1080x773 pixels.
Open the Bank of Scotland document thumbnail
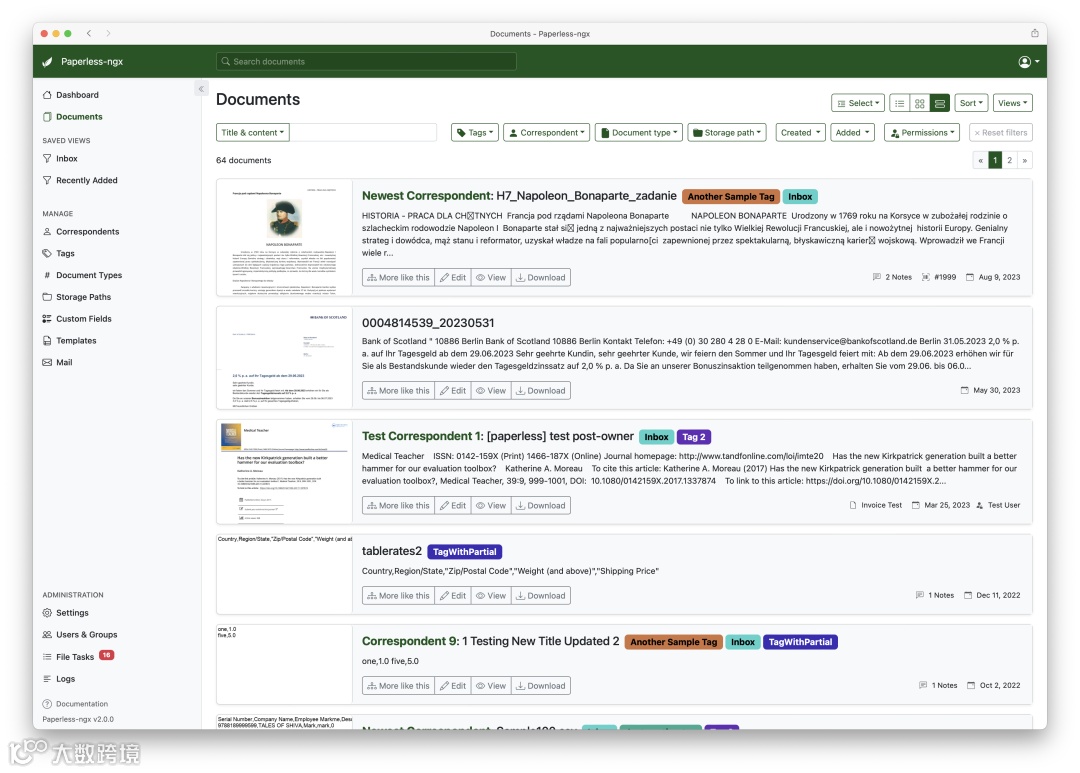(284, 358)
